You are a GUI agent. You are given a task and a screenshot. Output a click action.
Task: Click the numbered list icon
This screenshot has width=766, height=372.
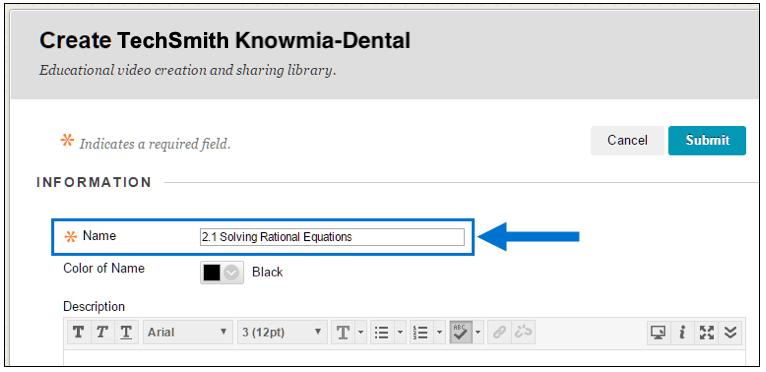pyautogui.click(x=421, y=333)
